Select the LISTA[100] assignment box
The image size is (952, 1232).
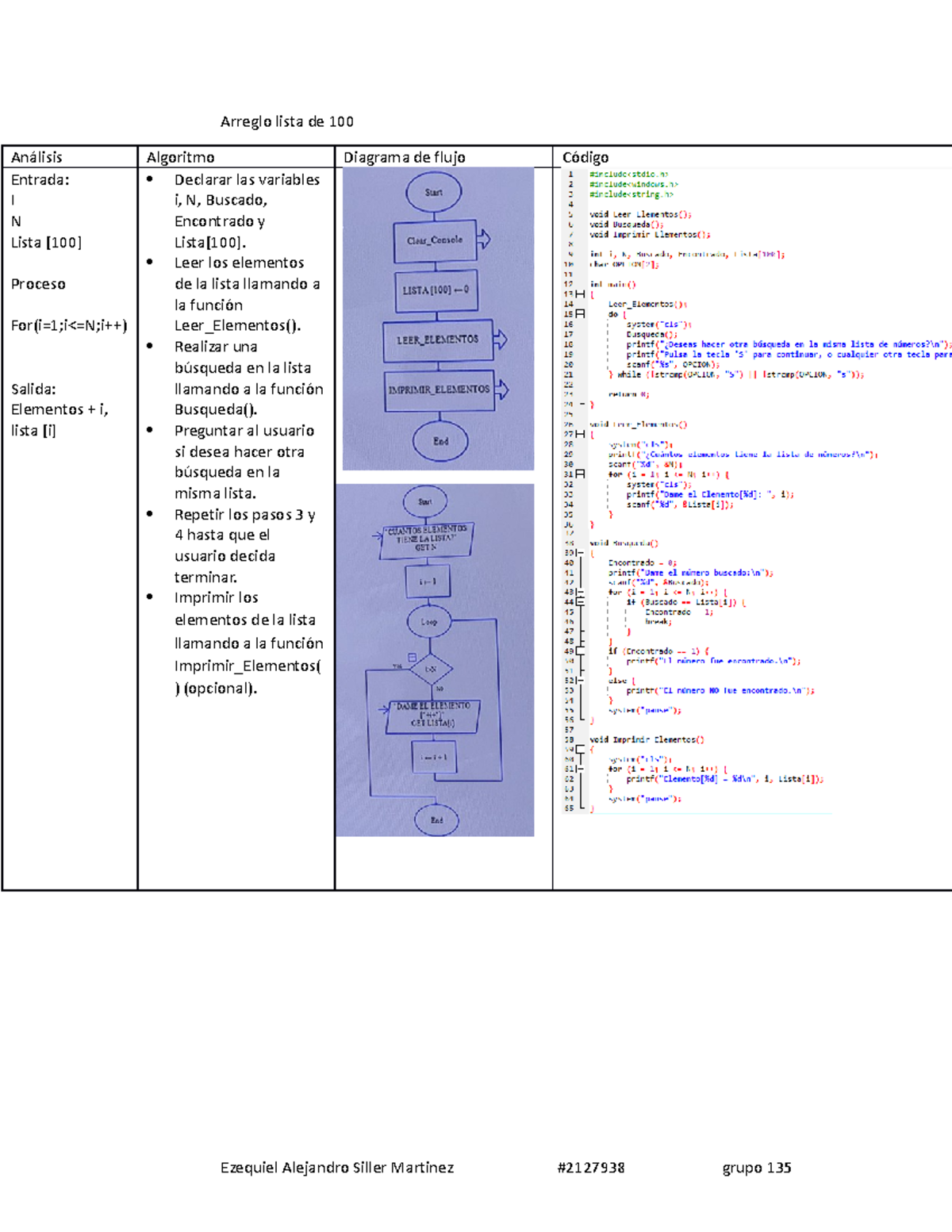435,290
